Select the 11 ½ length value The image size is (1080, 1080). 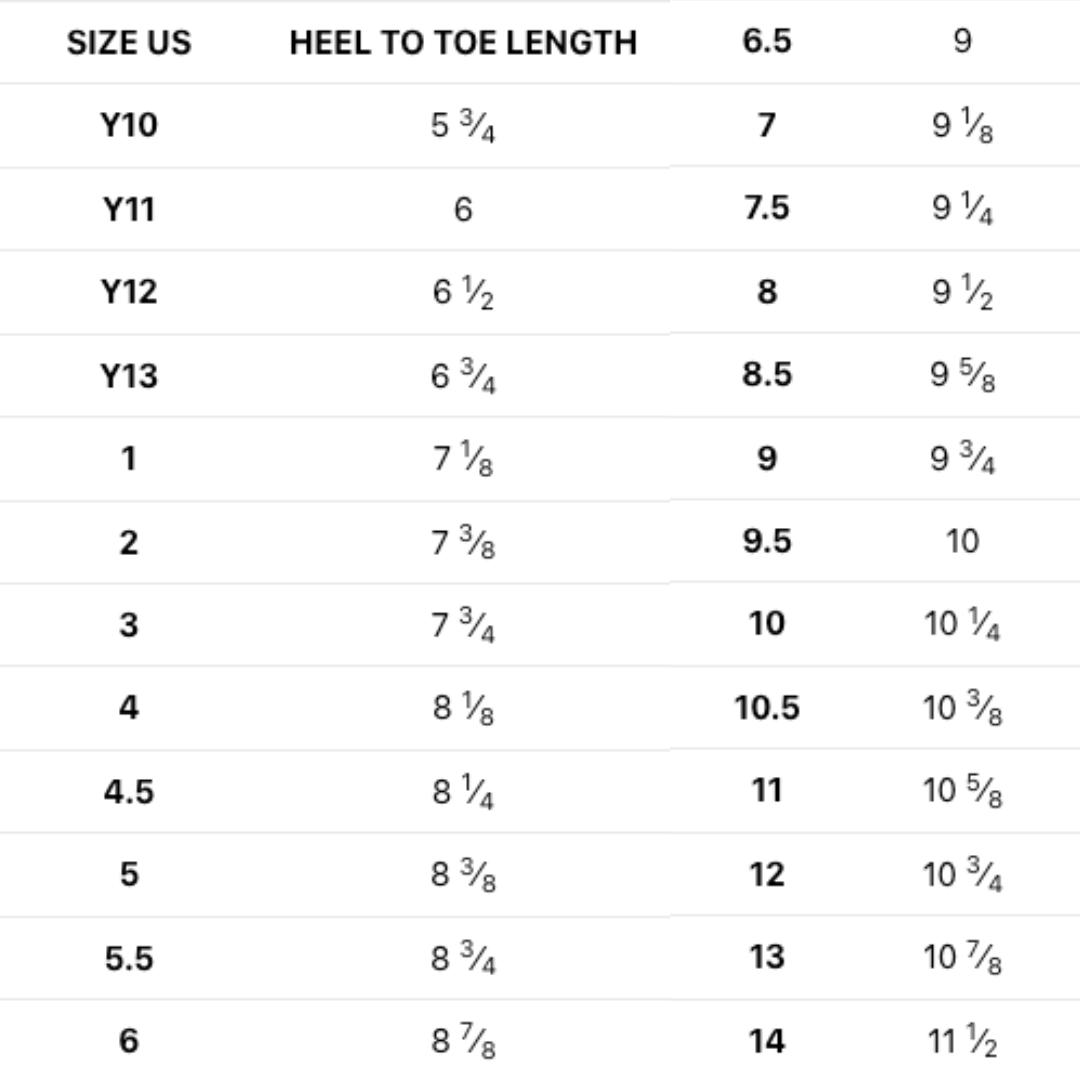[x=962, y=1042]
